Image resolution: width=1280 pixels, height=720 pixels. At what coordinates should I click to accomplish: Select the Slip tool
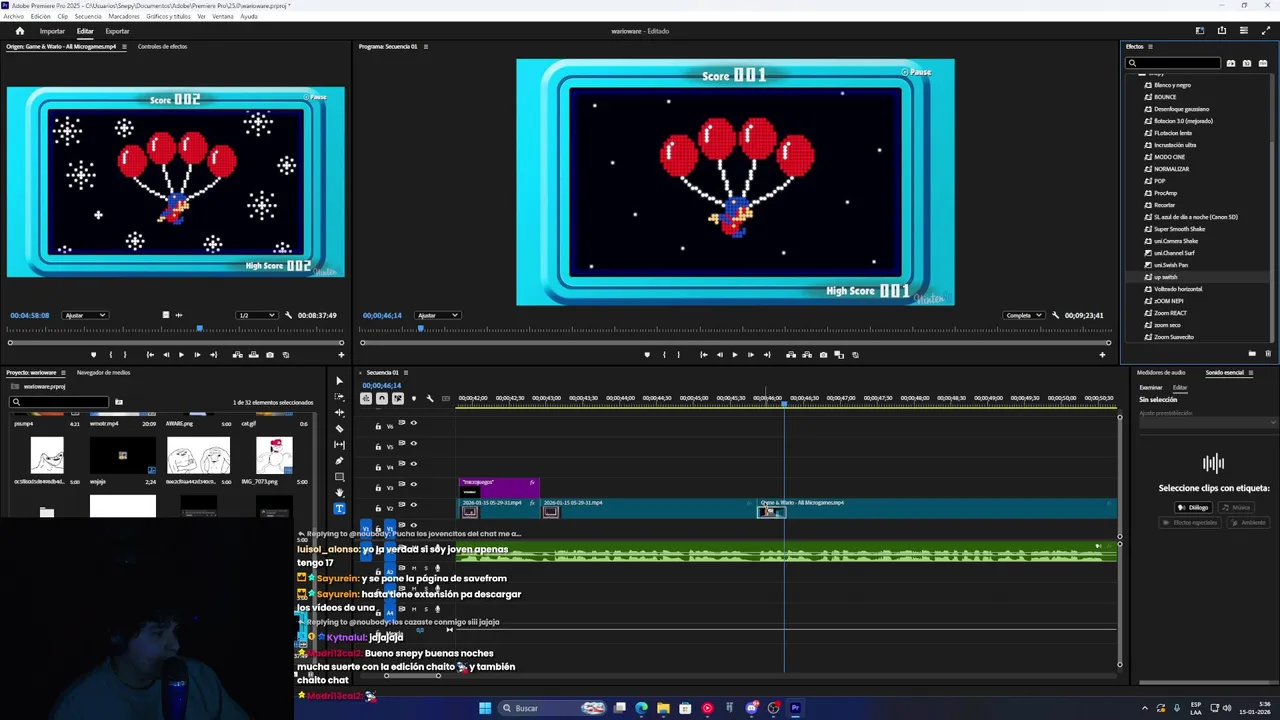tap(339, 445)
